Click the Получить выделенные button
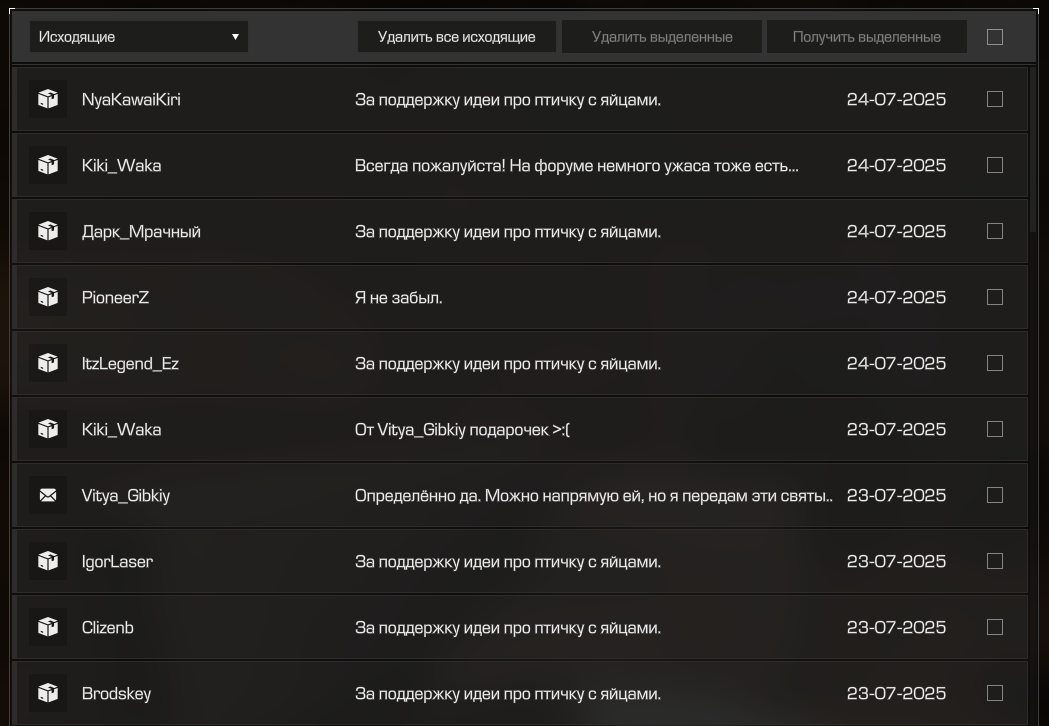The height and width of the screenshot is (726, 1049). [866, 37]
